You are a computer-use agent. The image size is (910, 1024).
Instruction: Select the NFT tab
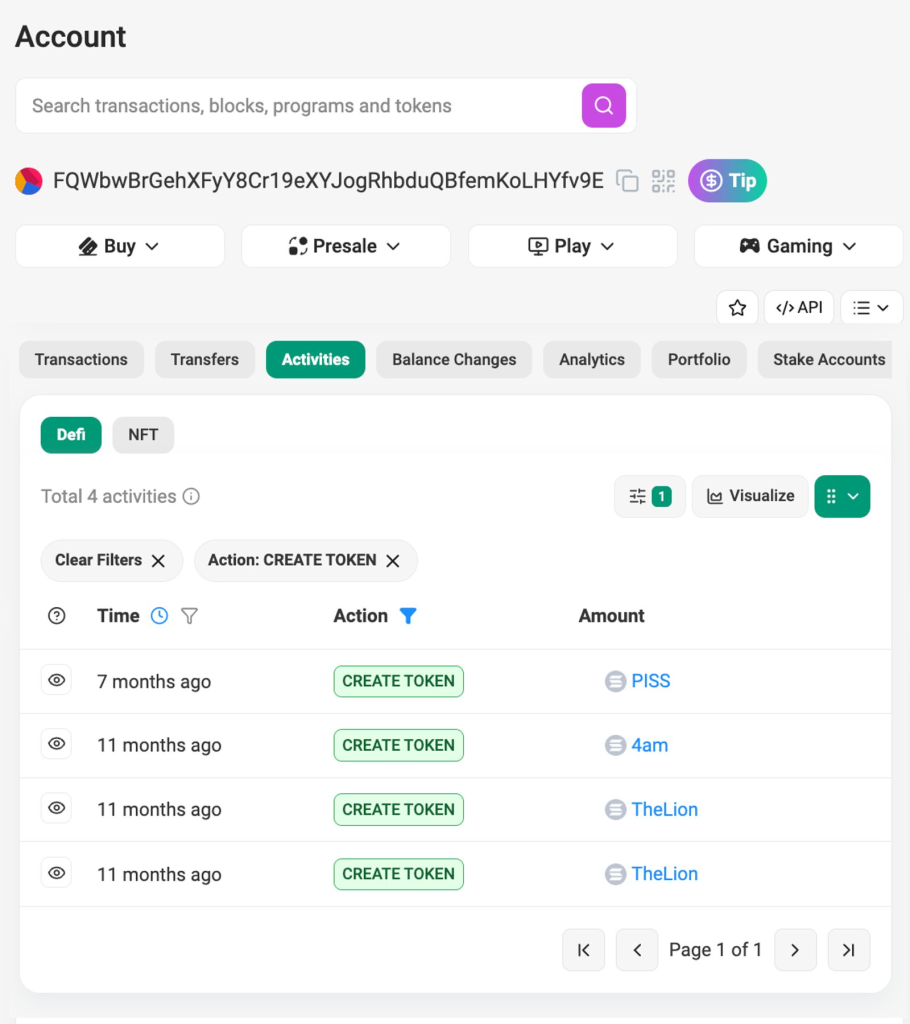click(143, 435)
